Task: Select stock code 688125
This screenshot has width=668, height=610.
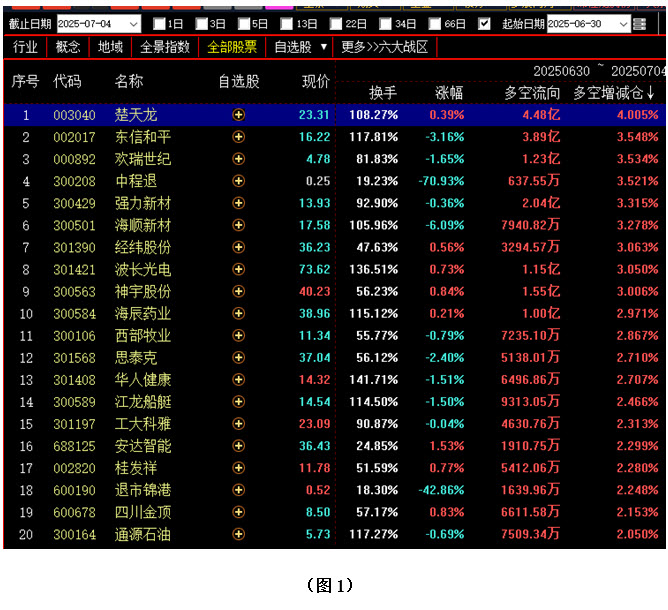Action: 75,446
